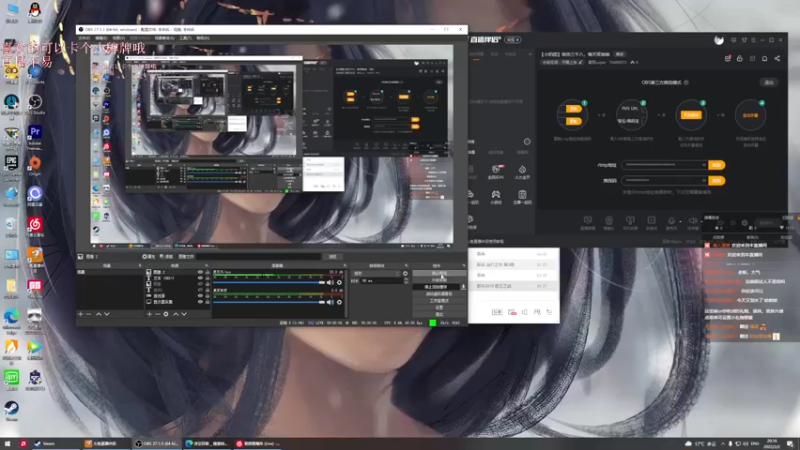Open the third OBS menu bar item
Screen dimensions: 800x450
point(119,38)
